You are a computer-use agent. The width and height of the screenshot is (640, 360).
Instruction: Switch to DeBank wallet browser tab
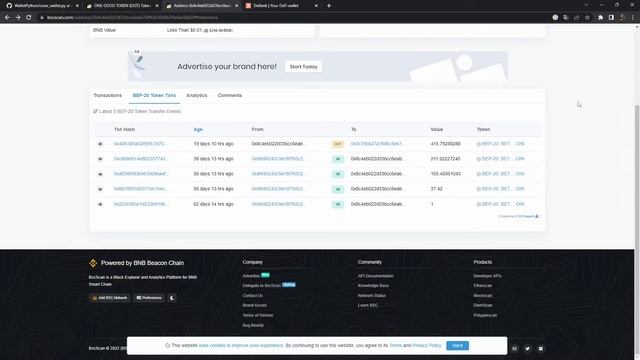point(282,6)
